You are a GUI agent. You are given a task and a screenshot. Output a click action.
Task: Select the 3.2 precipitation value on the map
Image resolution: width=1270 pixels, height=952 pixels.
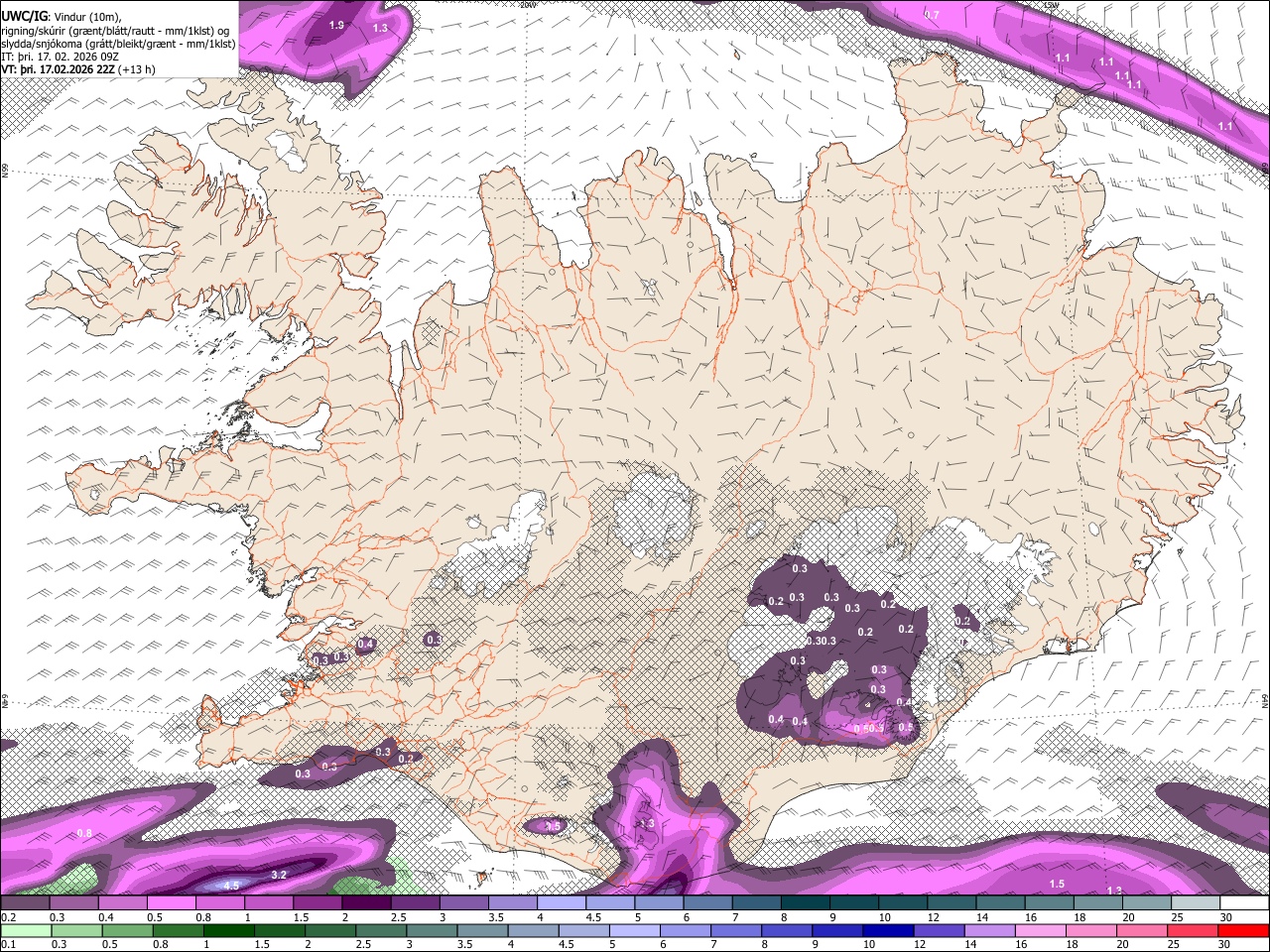(x=279, y=875)
